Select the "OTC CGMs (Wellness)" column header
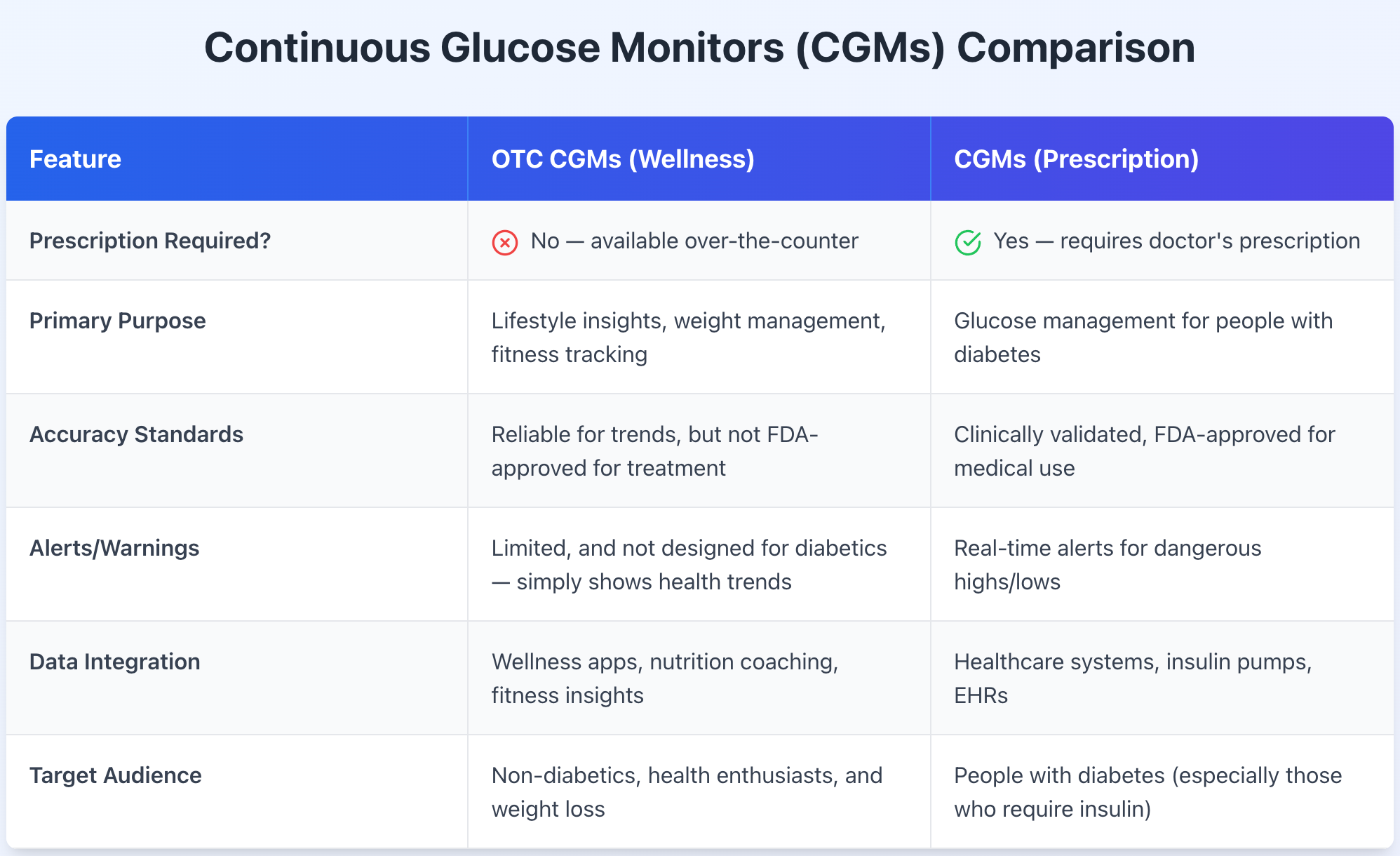This screenshot has width=1400, height=856. point(623,159)
